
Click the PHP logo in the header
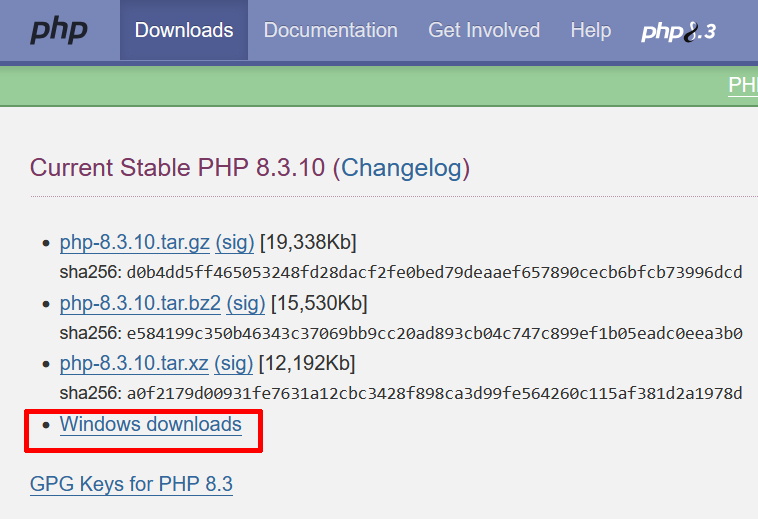(x=58, y=30)
